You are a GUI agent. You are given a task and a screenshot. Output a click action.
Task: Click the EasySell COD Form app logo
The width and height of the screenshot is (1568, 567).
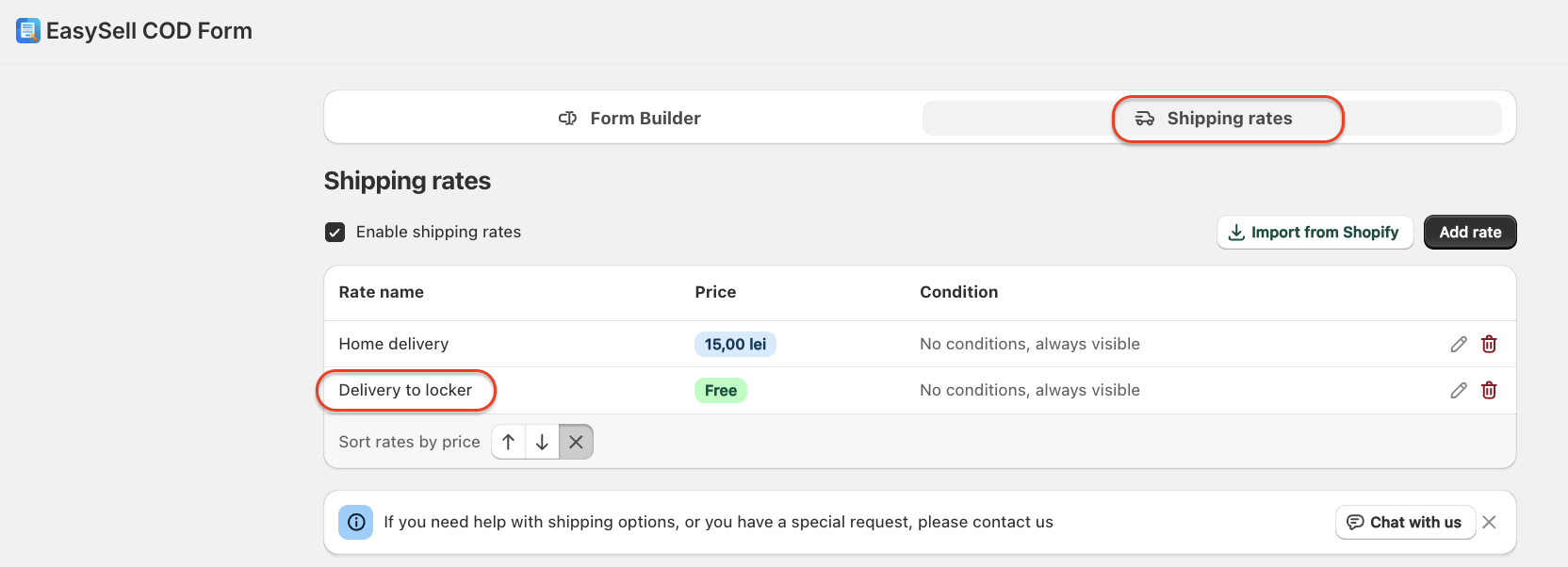[x=28, y=31]
